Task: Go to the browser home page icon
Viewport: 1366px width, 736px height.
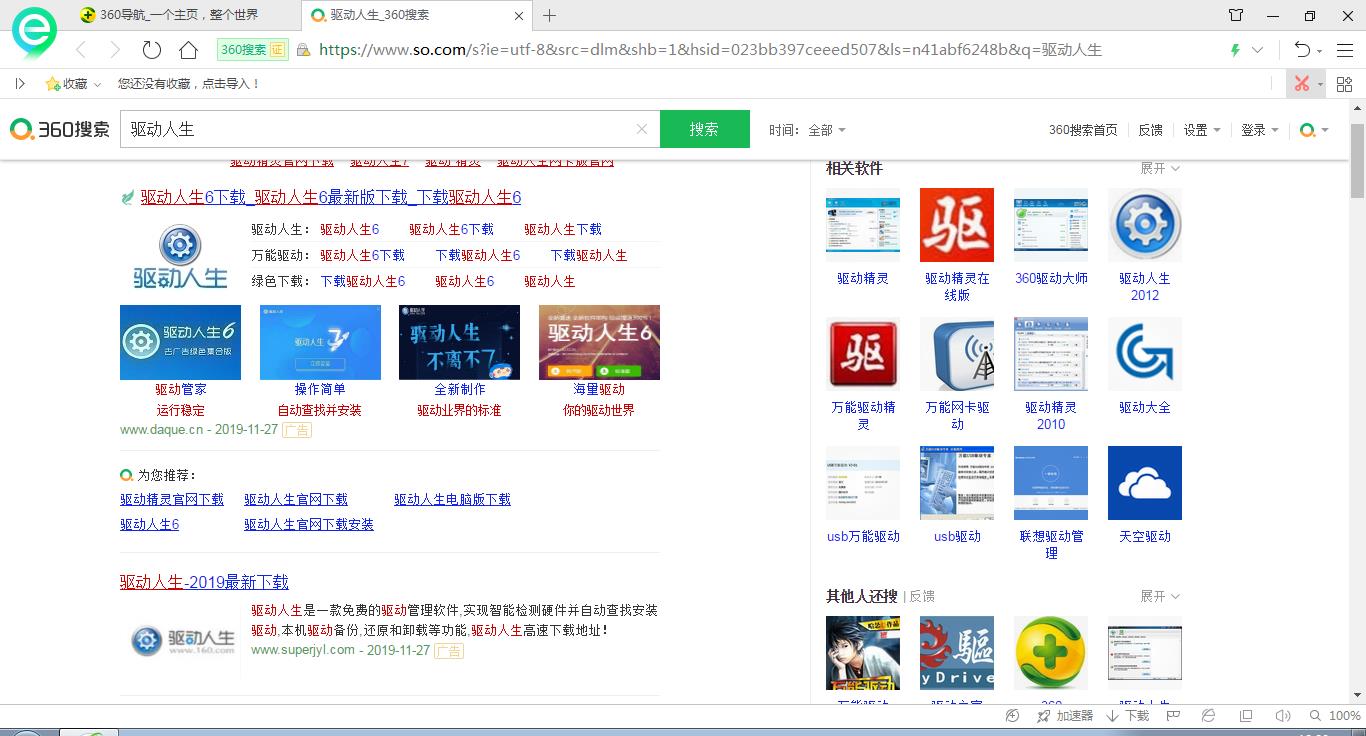Action: [x=188, y=50]
